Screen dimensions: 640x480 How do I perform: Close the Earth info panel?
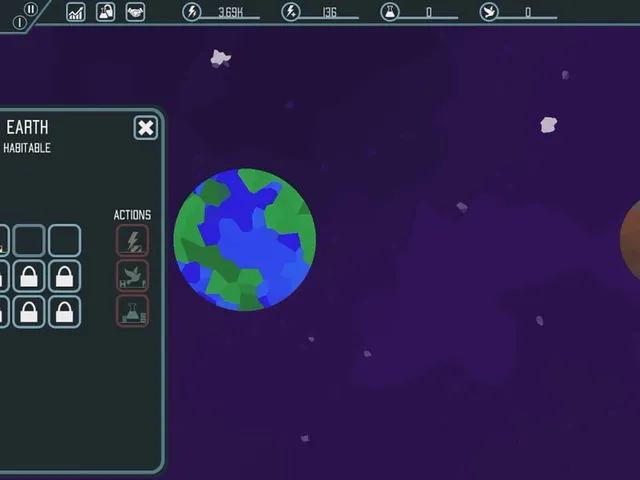click(146, 128)
